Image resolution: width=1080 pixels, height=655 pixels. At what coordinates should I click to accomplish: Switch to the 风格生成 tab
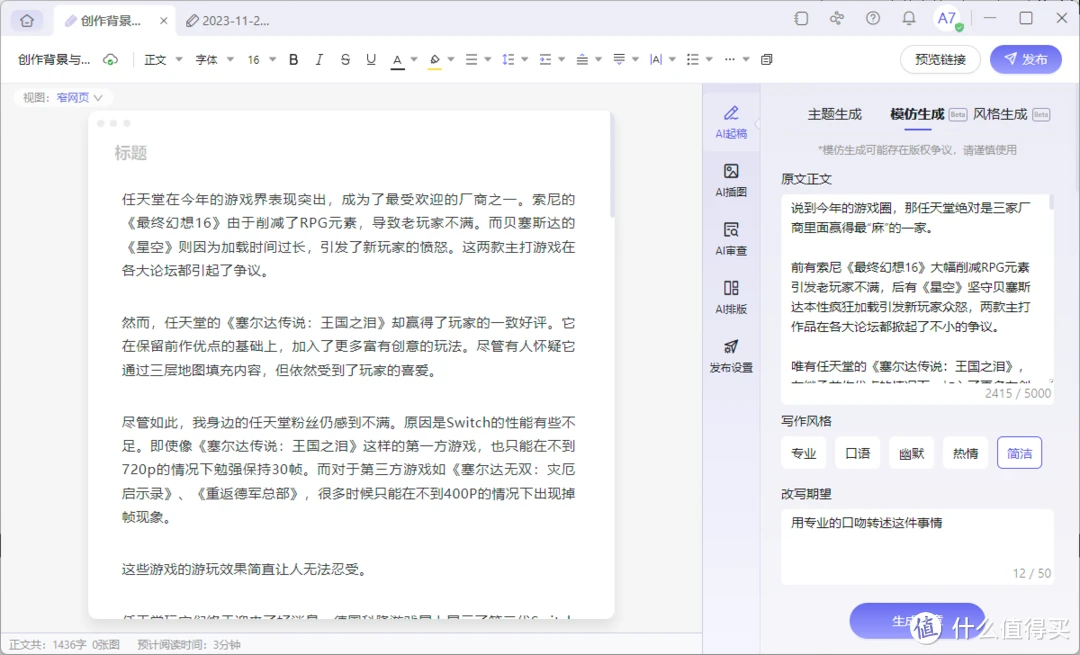click(x=1000, y=114)
